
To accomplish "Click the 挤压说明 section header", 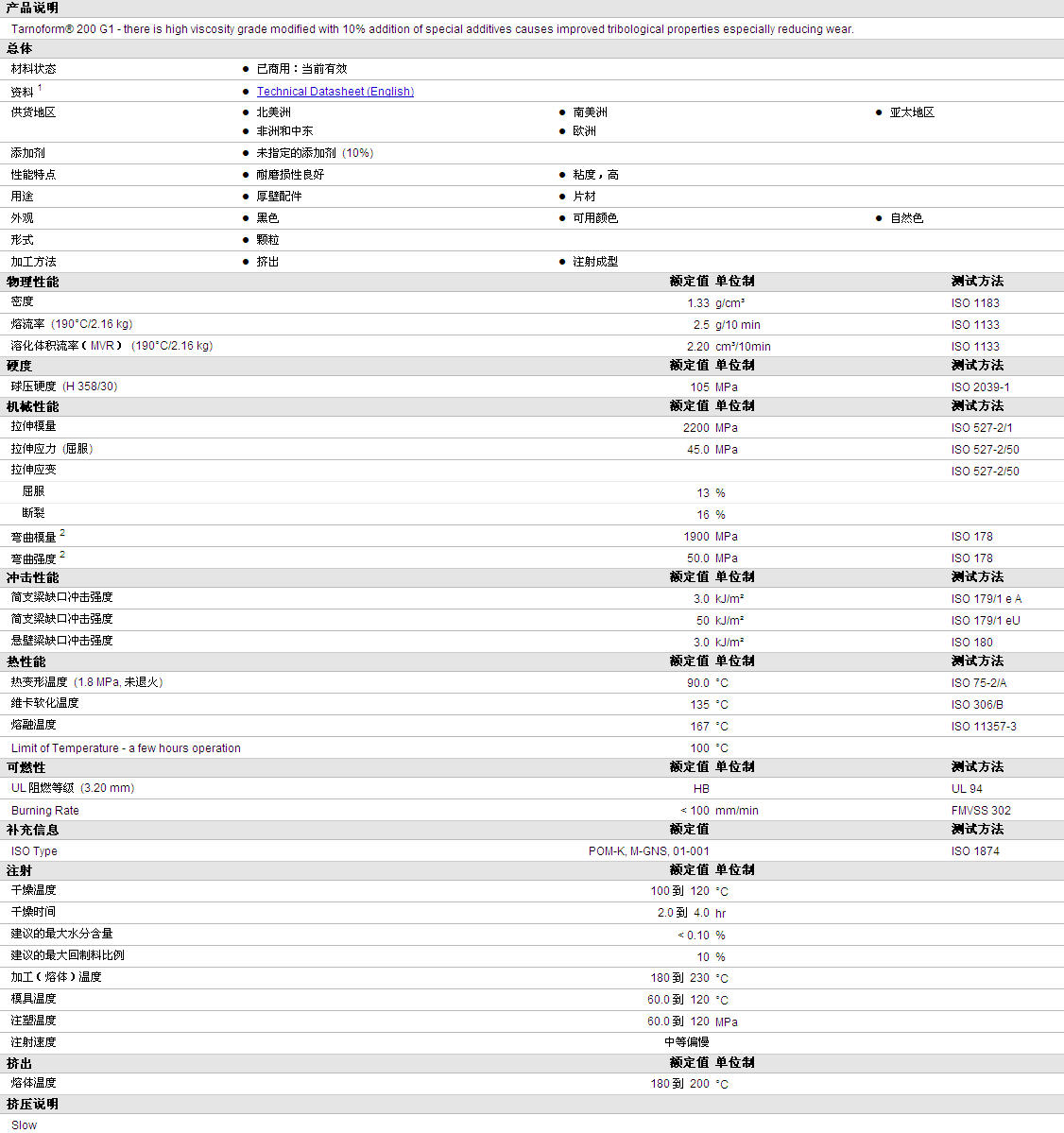I will pos(32,1104).
